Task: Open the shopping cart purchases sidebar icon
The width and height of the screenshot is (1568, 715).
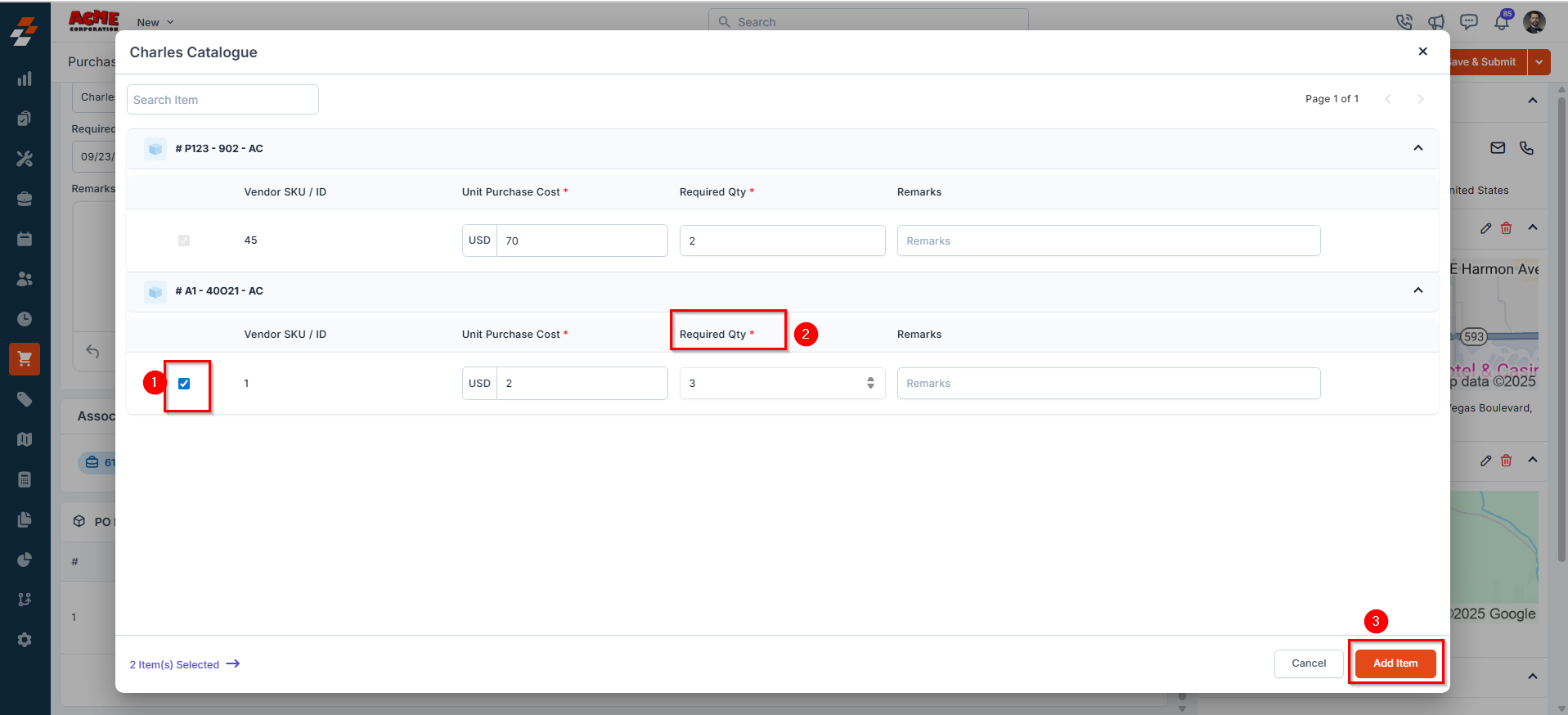Action: (x=25, y=359)
